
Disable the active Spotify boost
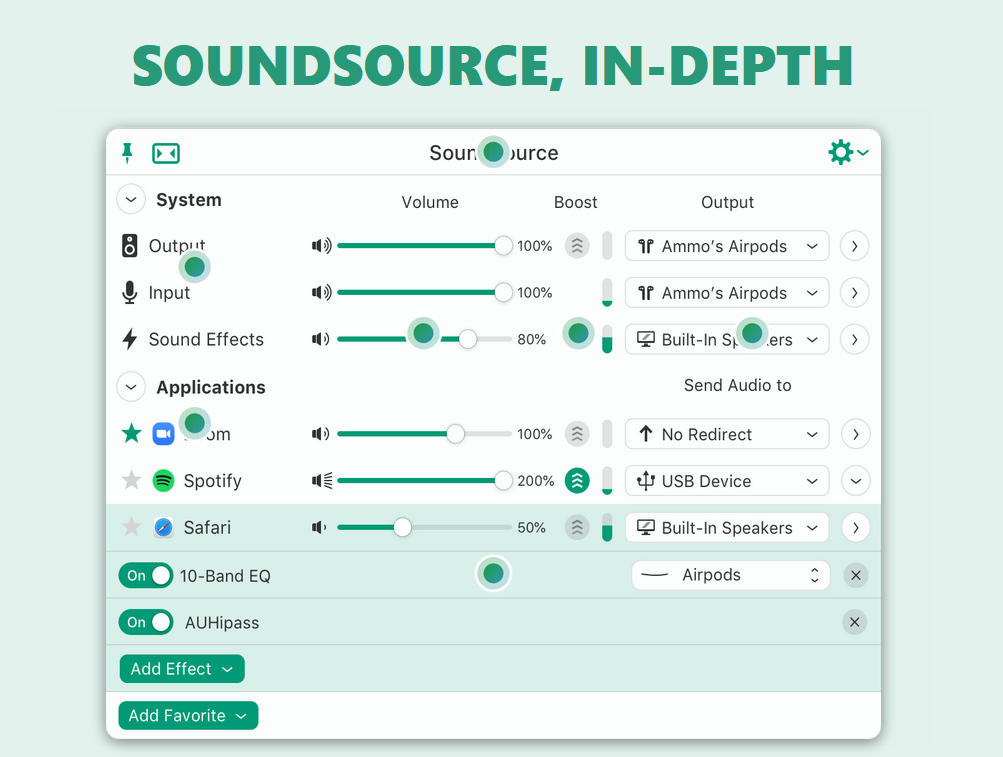pyautogui.click(x=577, y=481)
